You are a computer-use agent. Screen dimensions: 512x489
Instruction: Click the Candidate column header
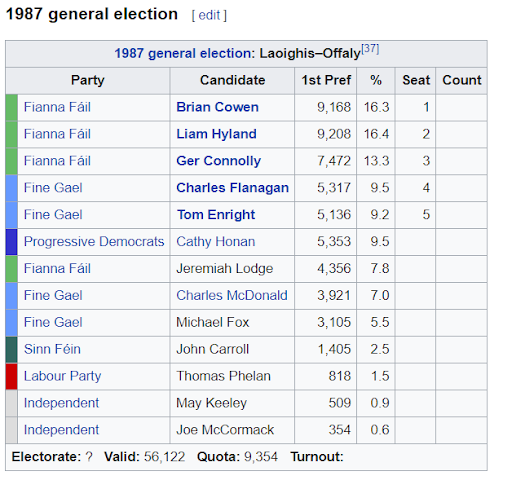tap(232, 80)
